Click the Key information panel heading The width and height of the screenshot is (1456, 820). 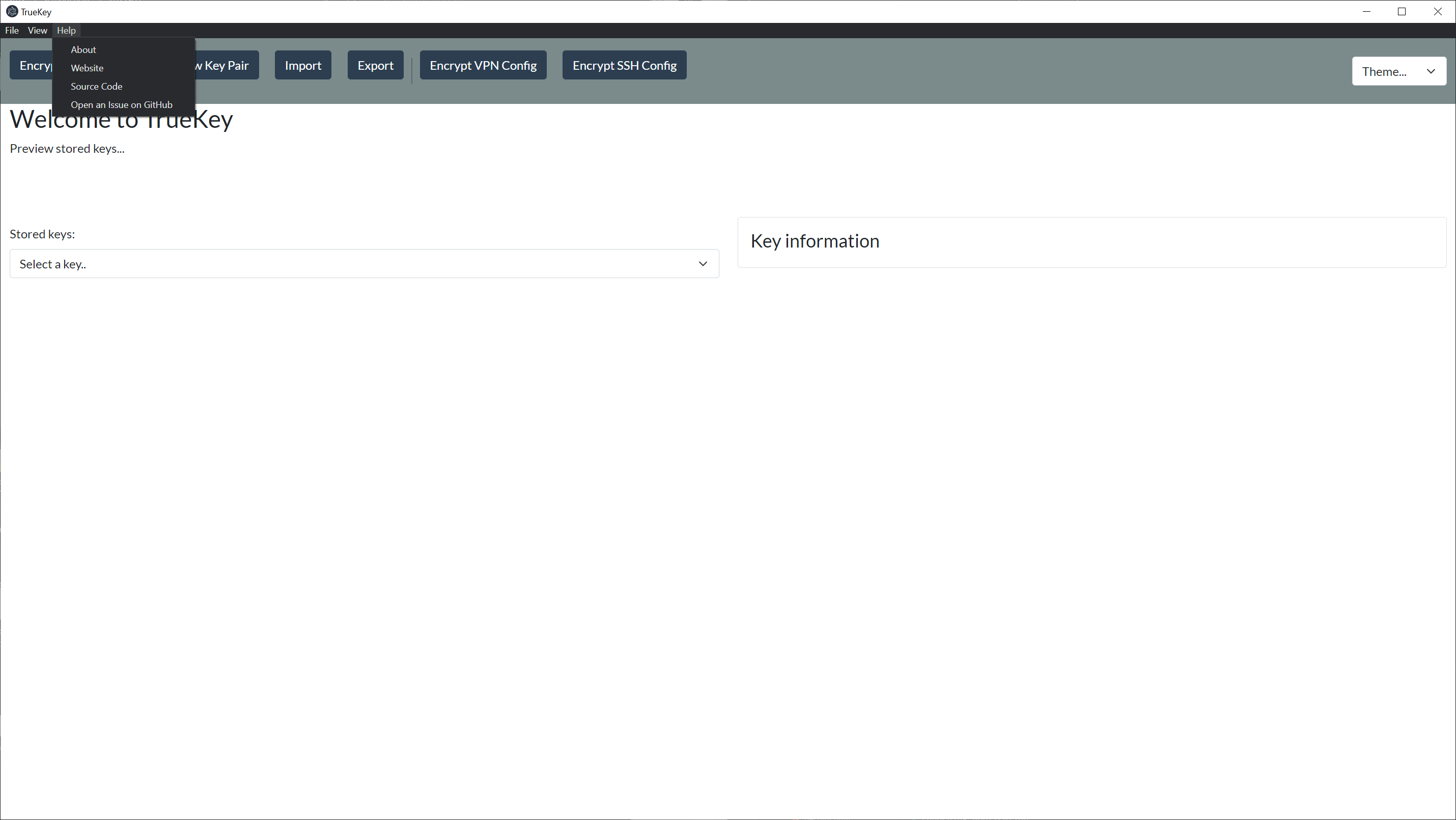click(815, 241)
